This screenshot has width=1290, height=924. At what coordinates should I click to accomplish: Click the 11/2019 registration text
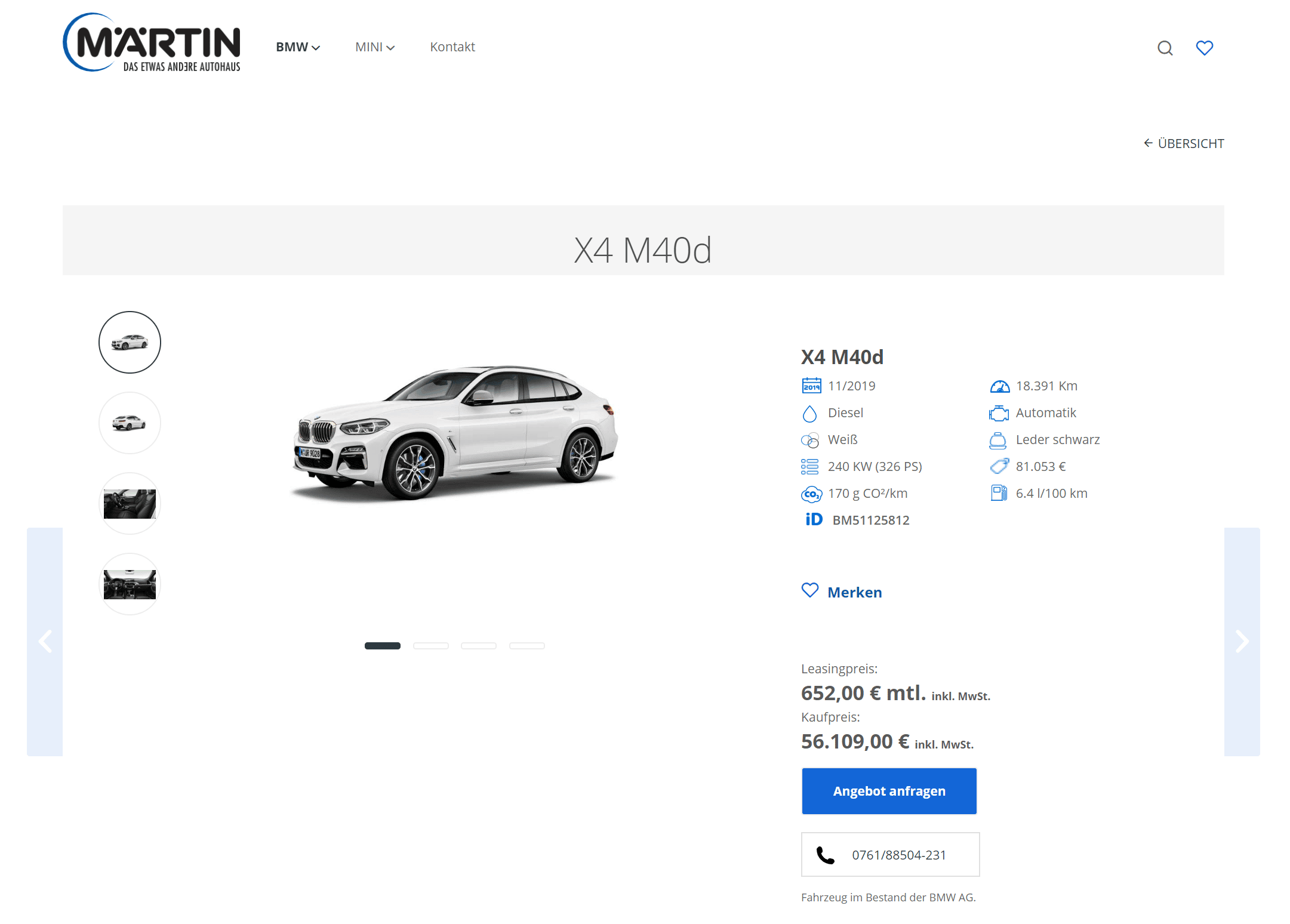point(852,386)
